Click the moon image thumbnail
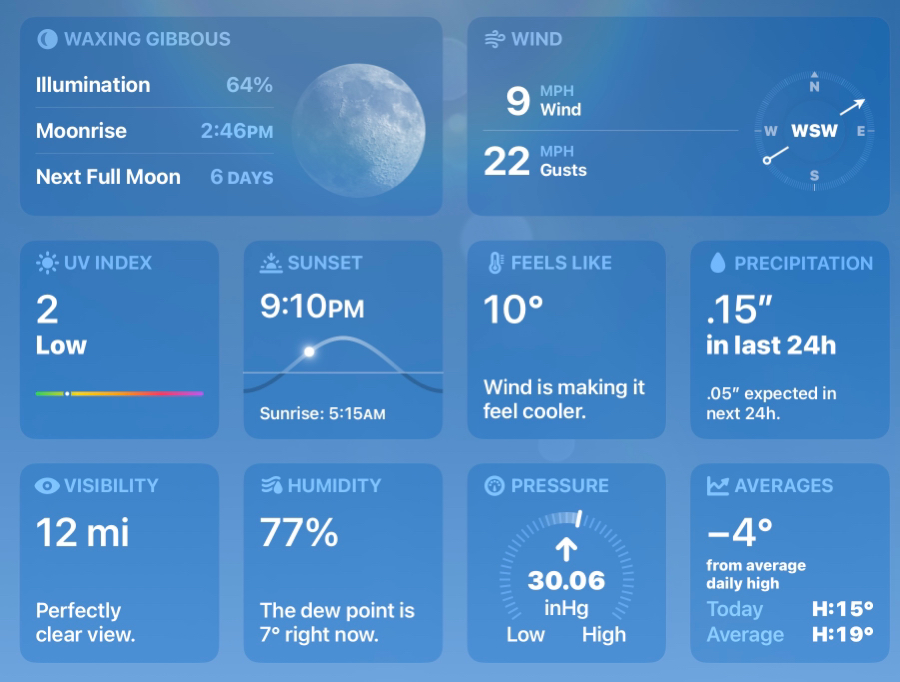This screenshot has height=682, width=900. [359, 130]
